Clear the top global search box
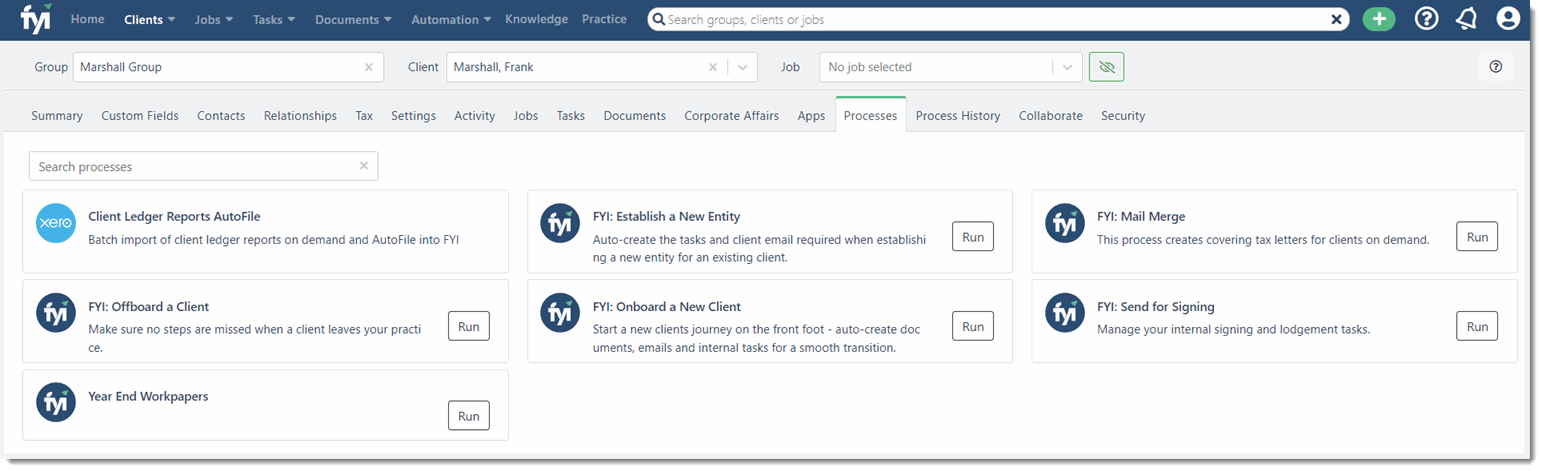 tap(1336, 19)
